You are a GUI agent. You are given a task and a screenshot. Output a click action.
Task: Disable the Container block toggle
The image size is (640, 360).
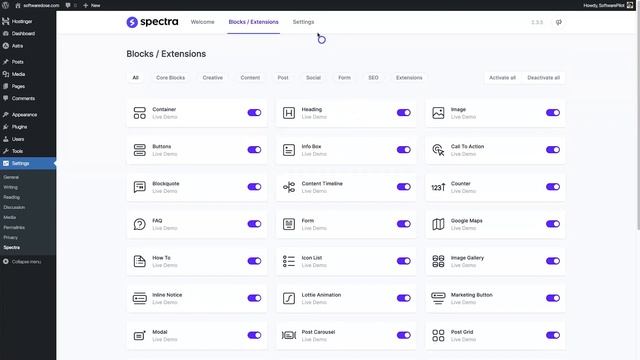point(254,113)
